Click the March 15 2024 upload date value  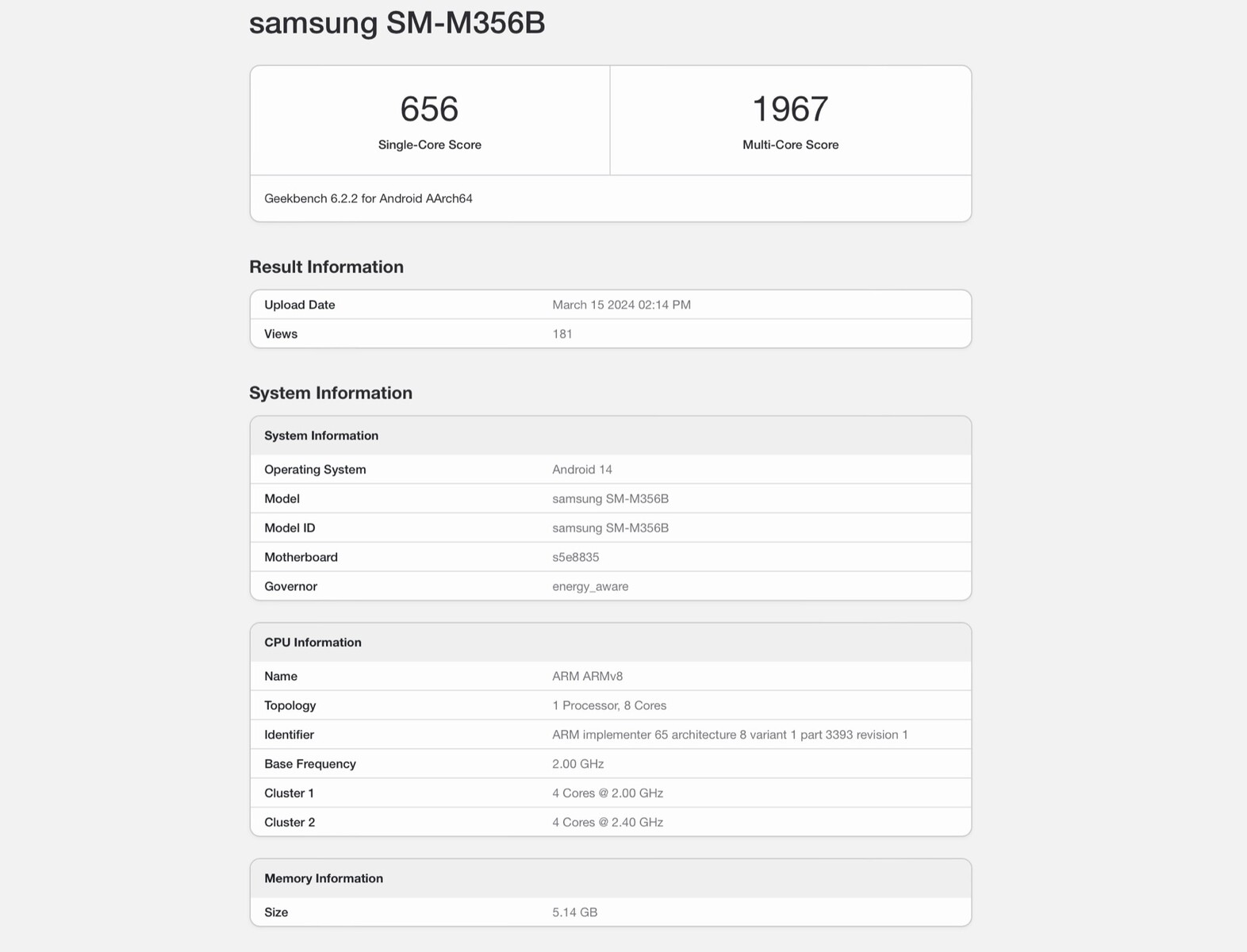pyautogui.click(x=621, y=305)
